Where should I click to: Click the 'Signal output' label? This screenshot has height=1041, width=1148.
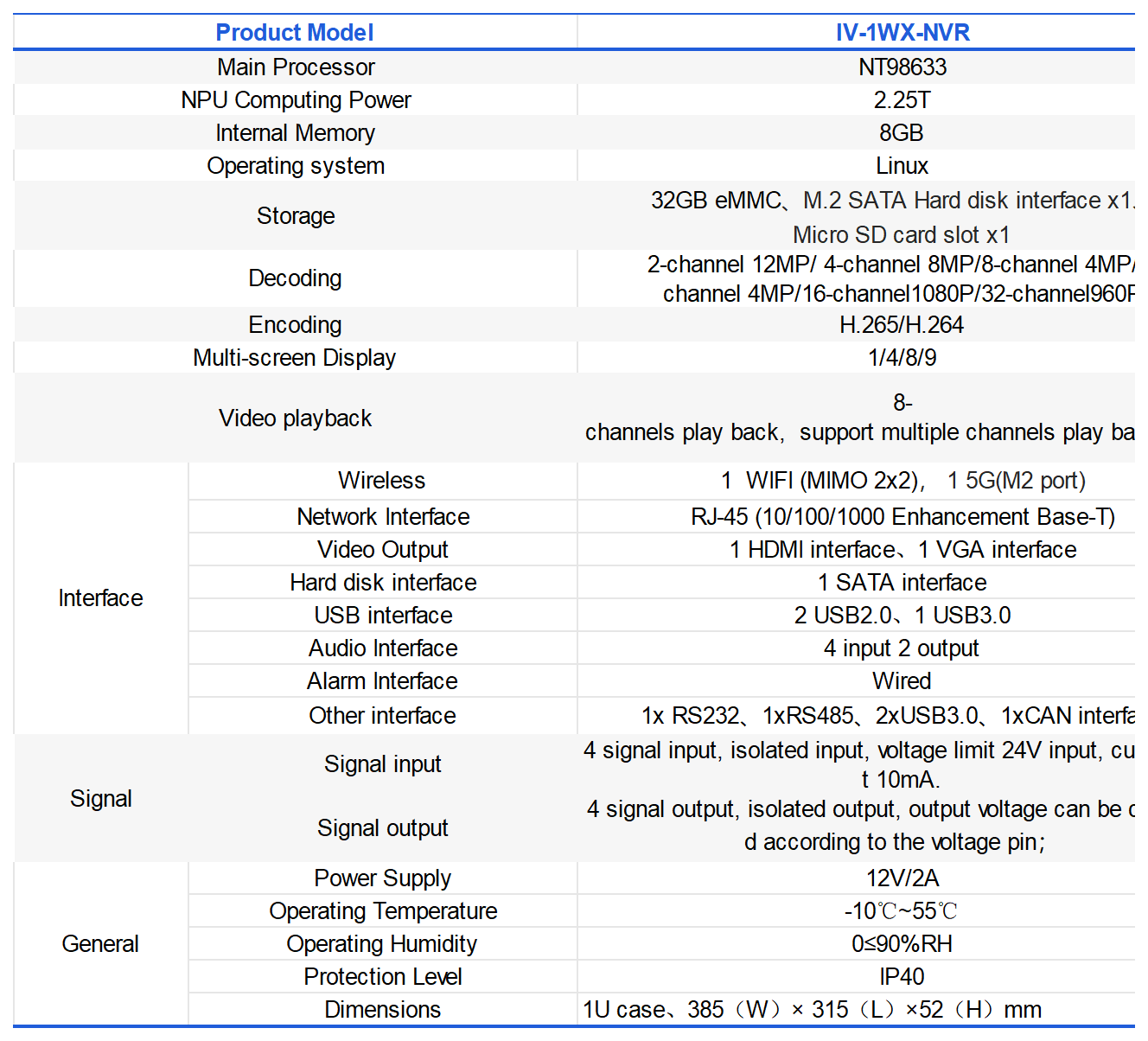(383, 828)
